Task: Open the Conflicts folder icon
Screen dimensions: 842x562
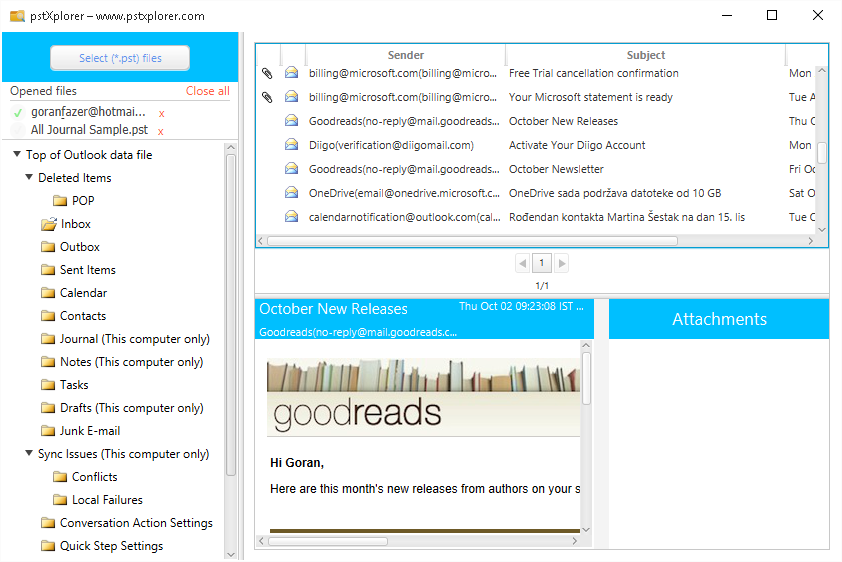Action: (x=60, y=477)
